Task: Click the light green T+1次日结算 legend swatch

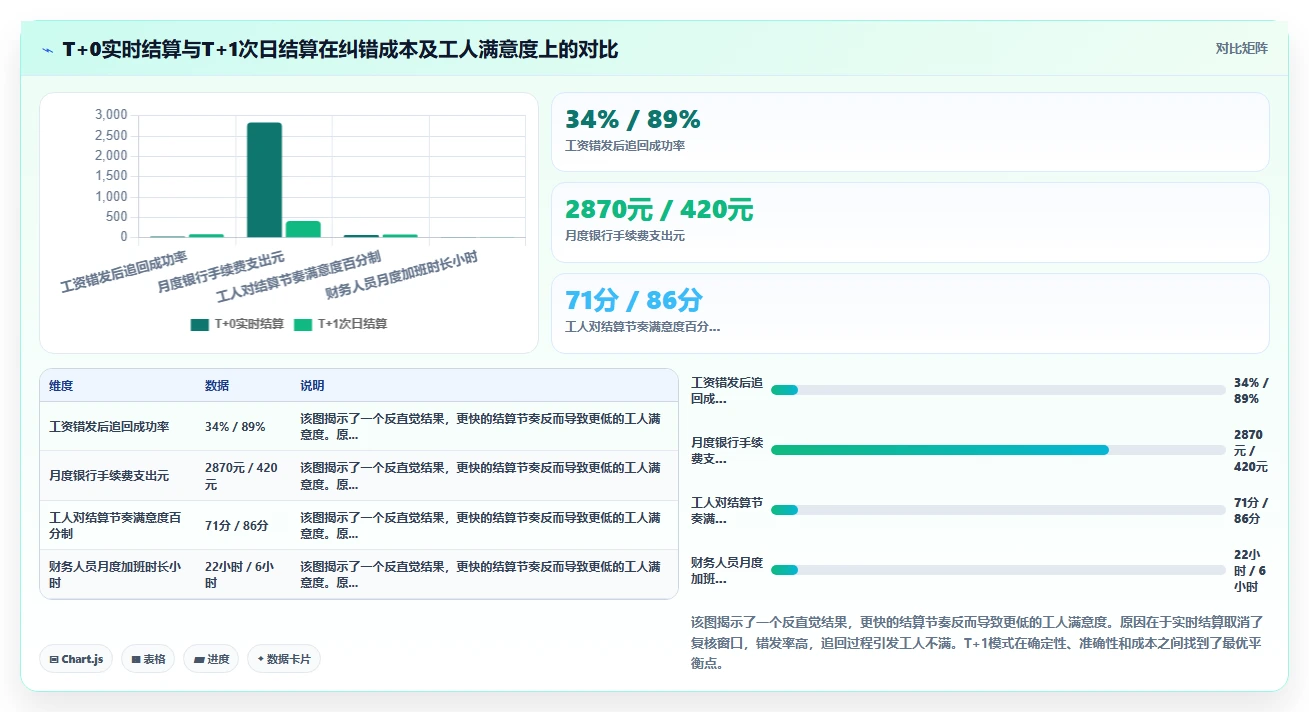Action: pos(303,324)
